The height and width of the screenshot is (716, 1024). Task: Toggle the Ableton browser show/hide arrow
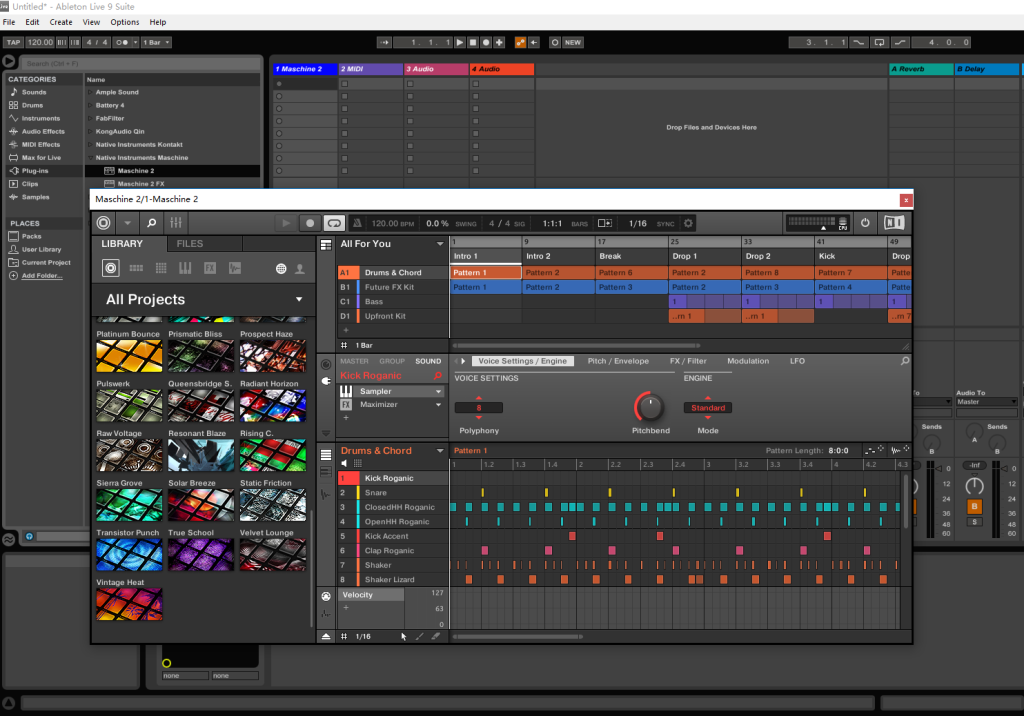(x=8, y=61)
